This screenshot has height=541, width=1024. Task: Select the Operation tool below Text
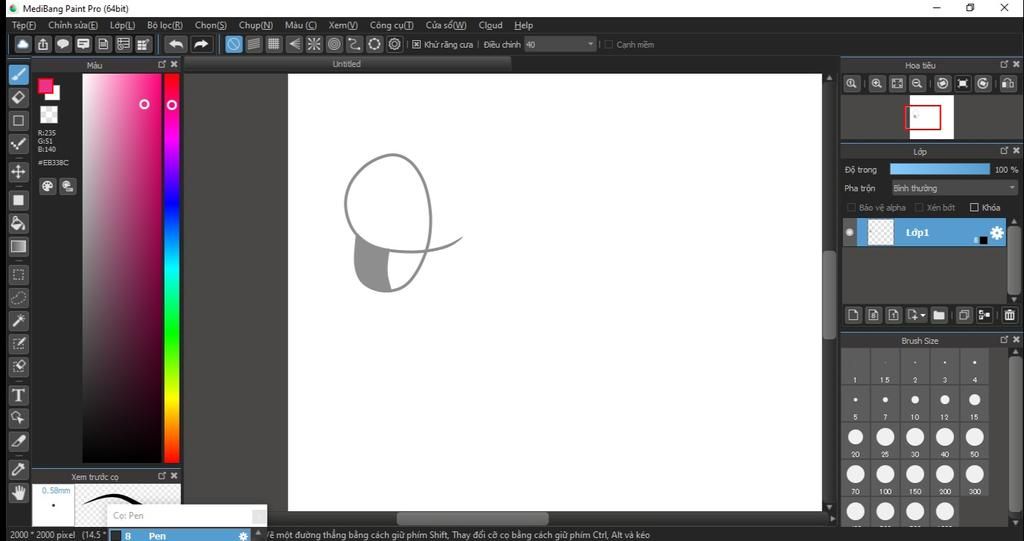[x=18, y=418]
